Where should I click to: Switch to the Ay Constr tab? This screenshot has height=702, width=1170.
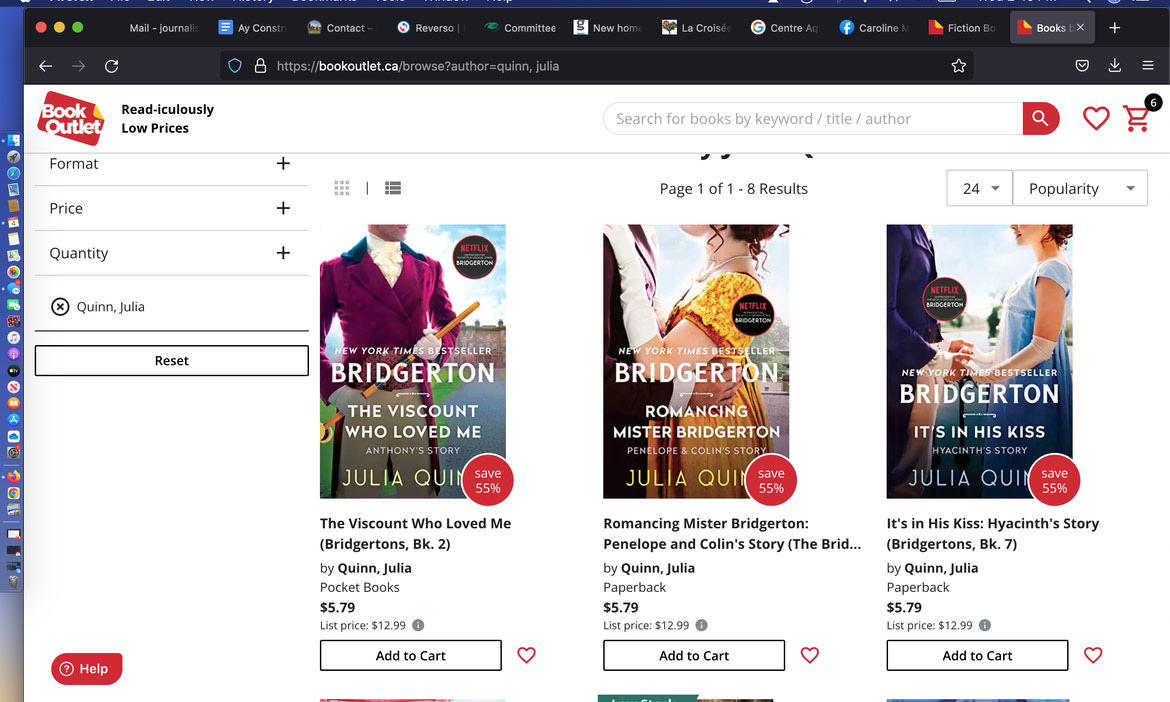(x=252, y=28)
